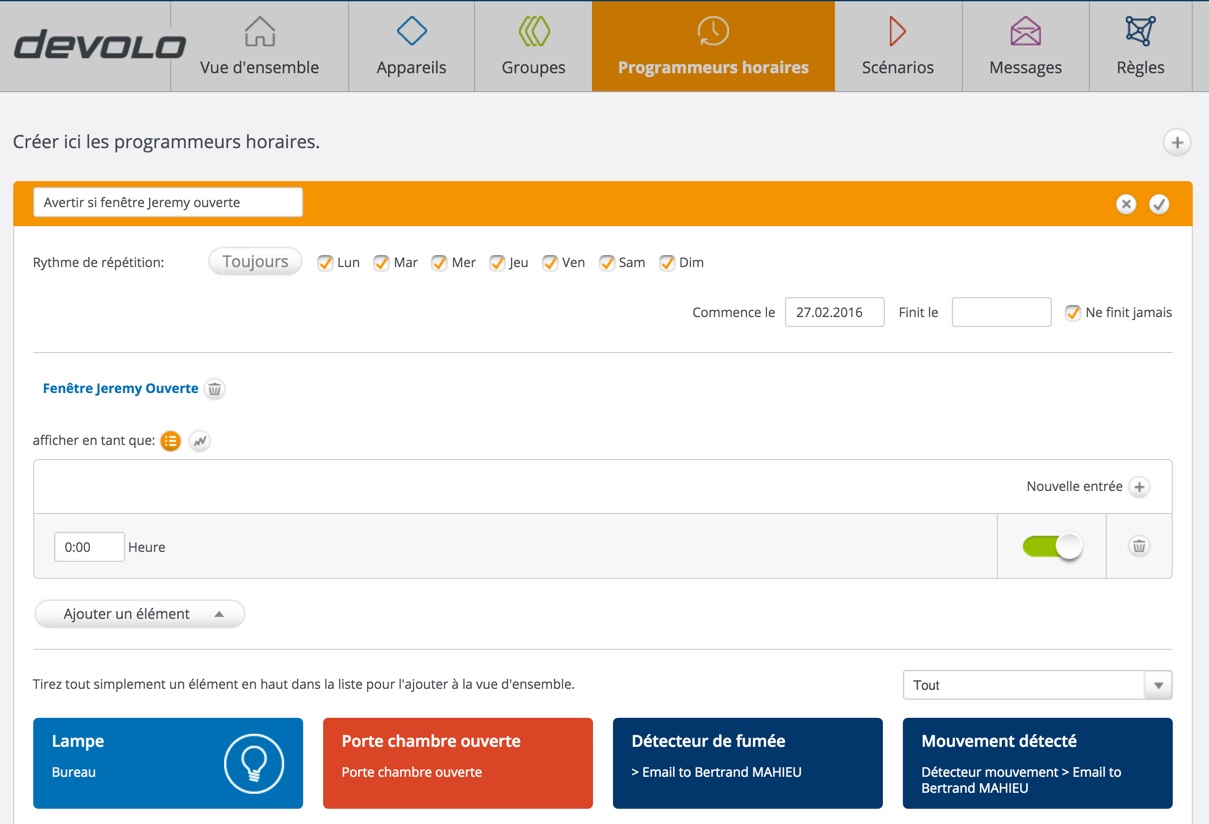Delete Fenêtre Jeremy Ouverte with trash icon
Viewport: 1209px width, 824px height.
[x=215, y=389]
